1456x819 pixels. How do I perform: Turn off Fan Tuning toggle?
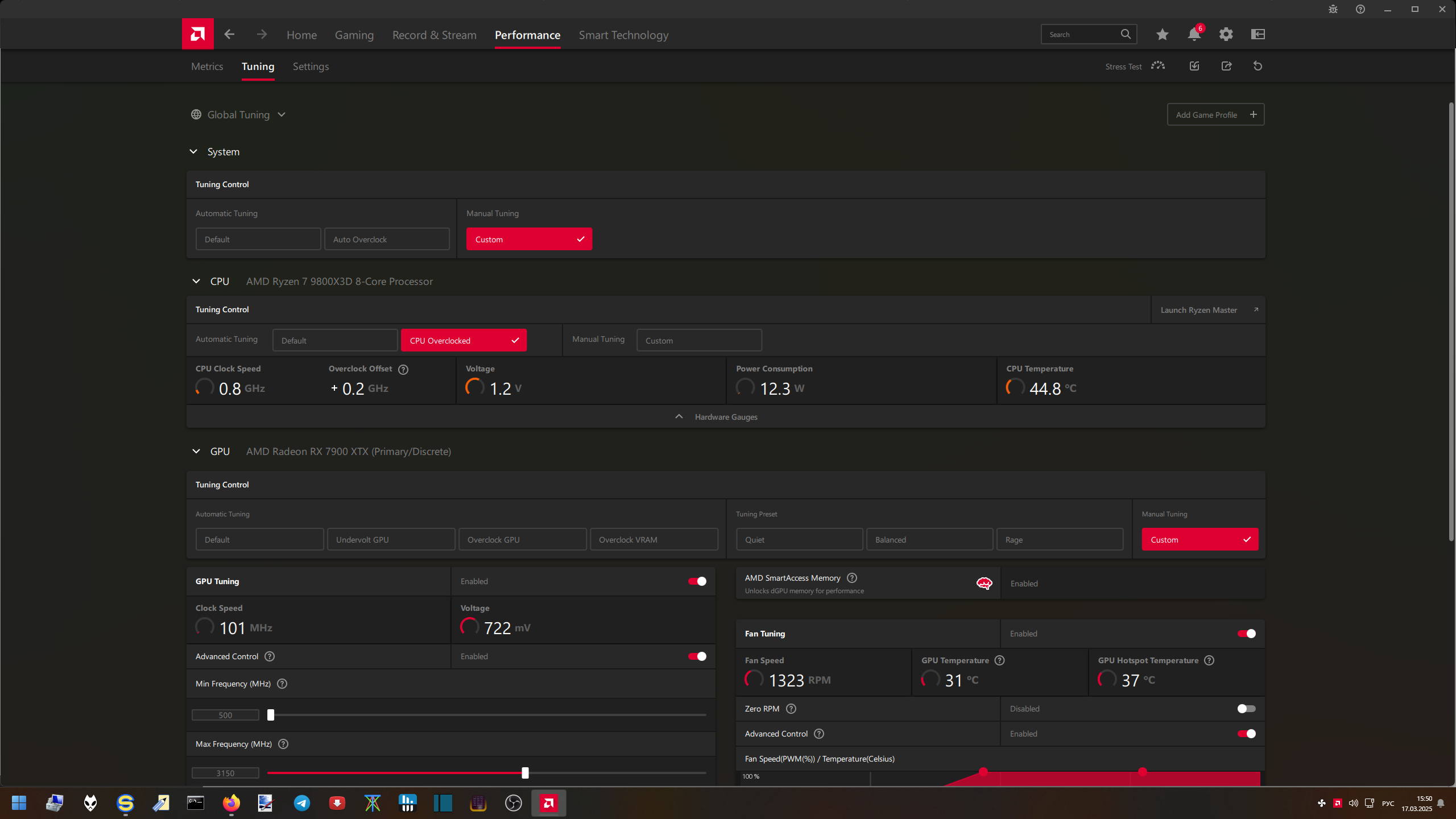1246,634
